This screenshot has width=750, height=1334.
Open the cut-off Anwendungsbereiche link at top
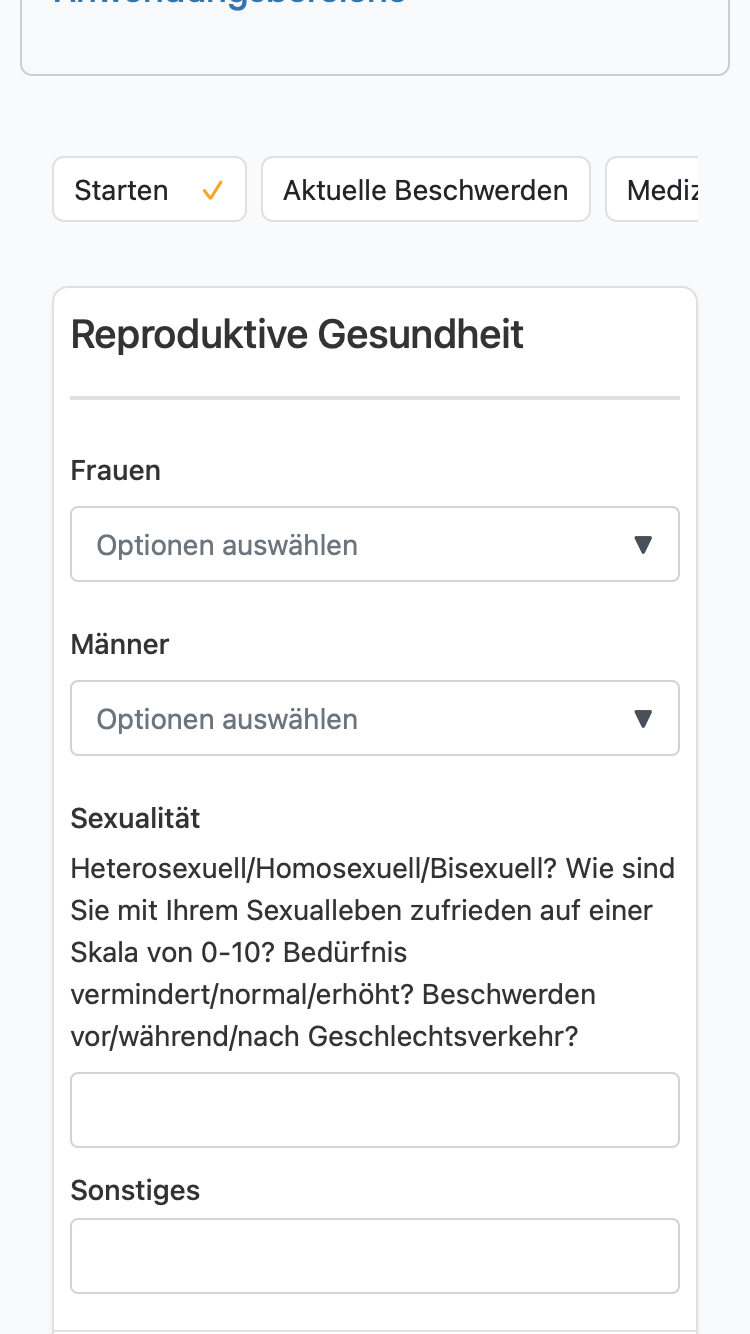(x=230, y=3)
